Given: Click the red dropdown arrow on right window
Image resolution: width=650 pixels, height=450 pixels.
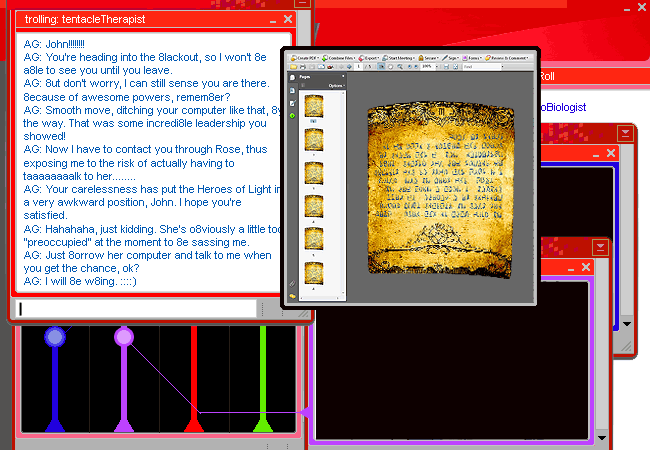Looking at the screenshot, I should pos(626,132).
